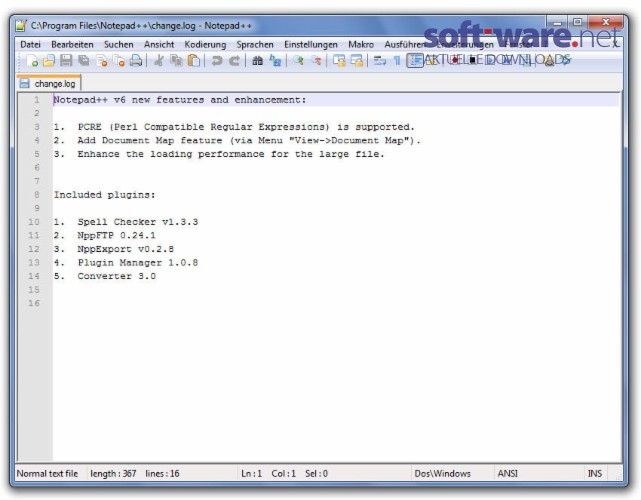Click the 'Plugin Manager 1.0.8' line
Viewport: 641px width, 500px height.
[x=138, y=262]
